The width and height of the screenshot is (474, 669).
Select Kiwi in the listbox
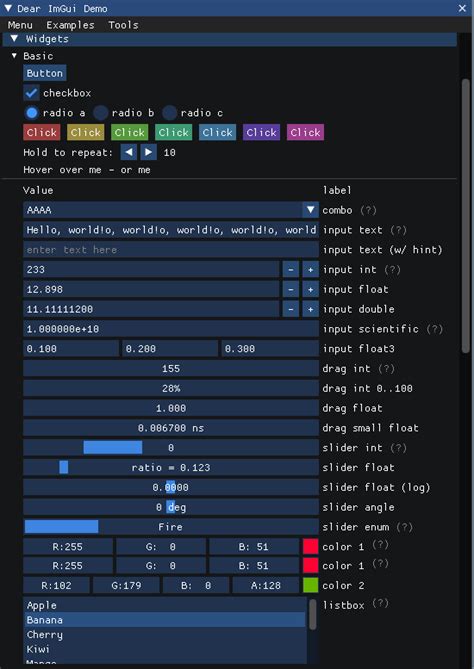tap(166, 649)
